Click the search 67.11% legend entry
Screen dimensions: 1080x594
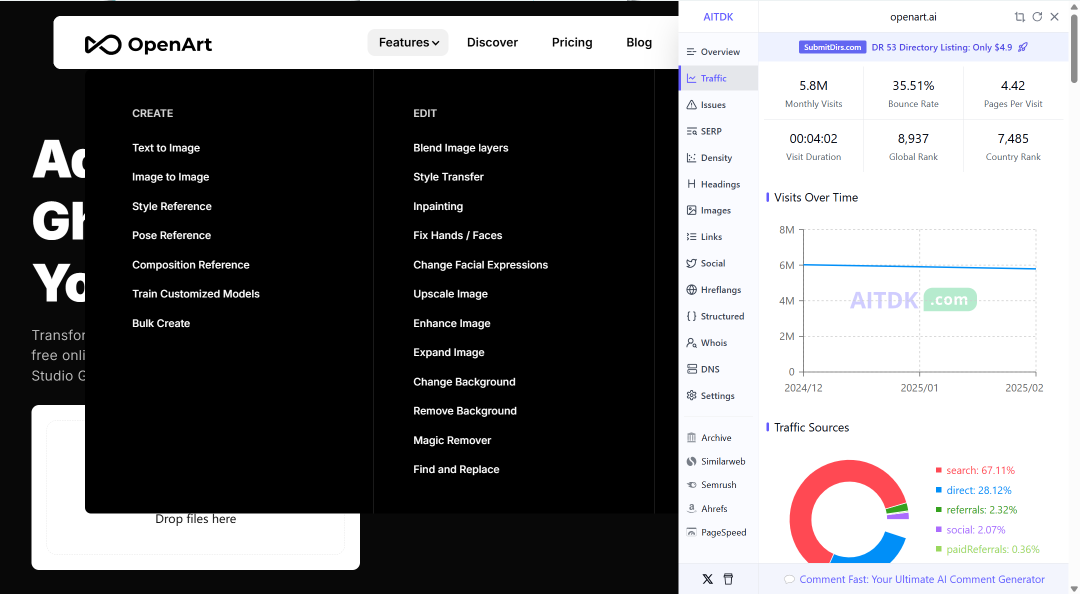tap(975, 471)
